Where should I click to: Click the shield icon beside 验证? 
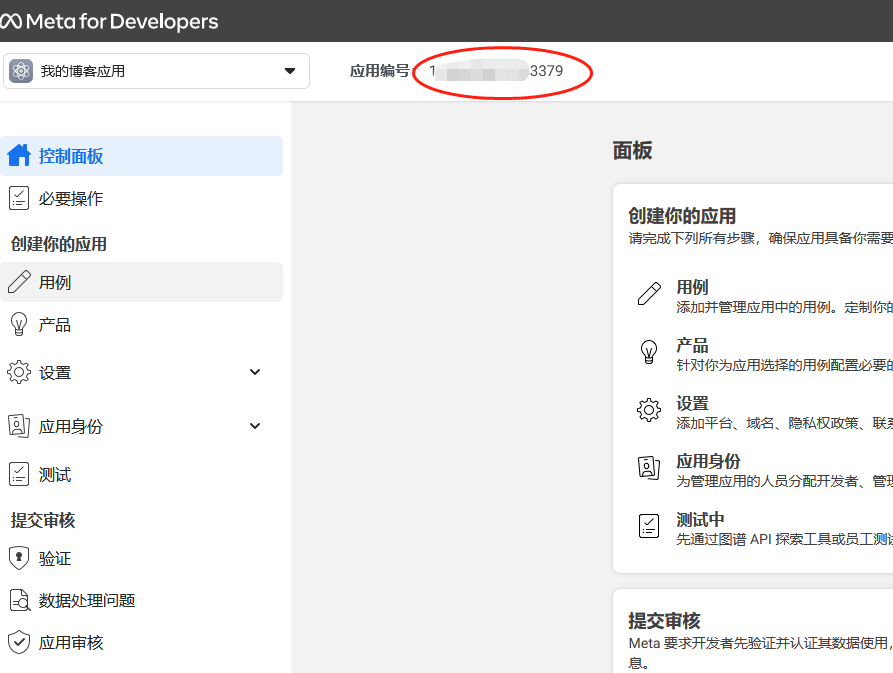[19, 558]
